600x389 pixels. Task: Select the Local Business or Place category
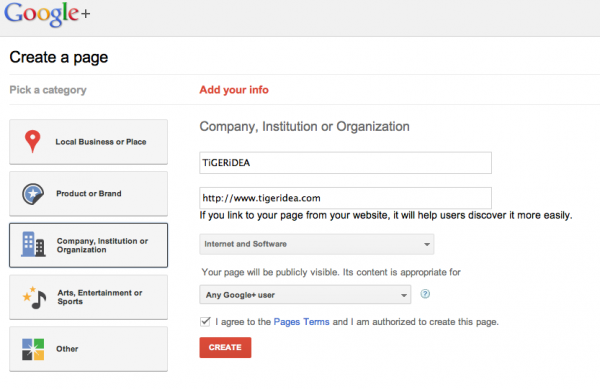coord(88,142)
